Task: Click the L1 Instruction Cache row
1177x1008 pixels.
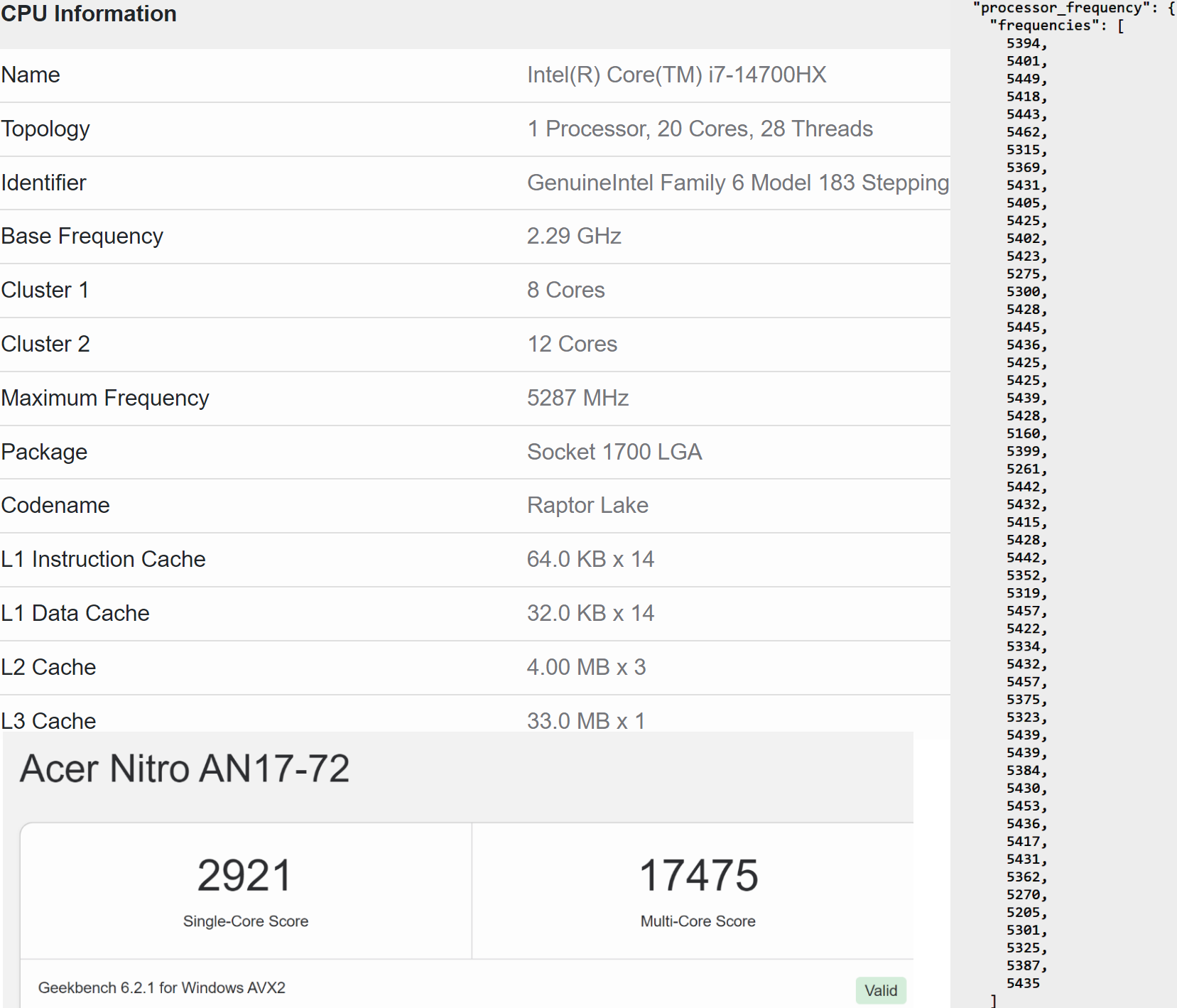Action: (103, 559)
